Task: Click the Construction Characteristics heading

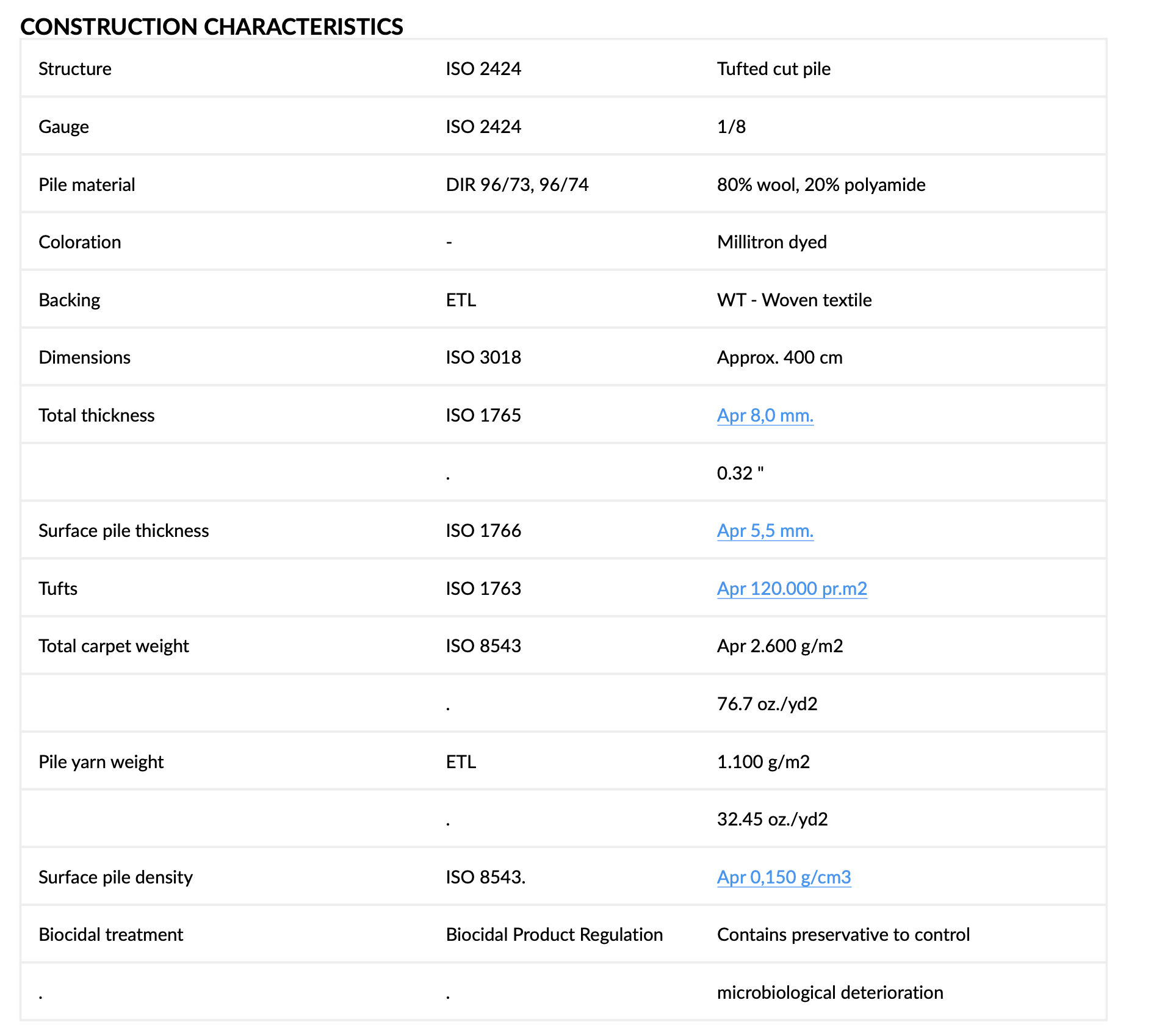Action: tap(212, 27)
